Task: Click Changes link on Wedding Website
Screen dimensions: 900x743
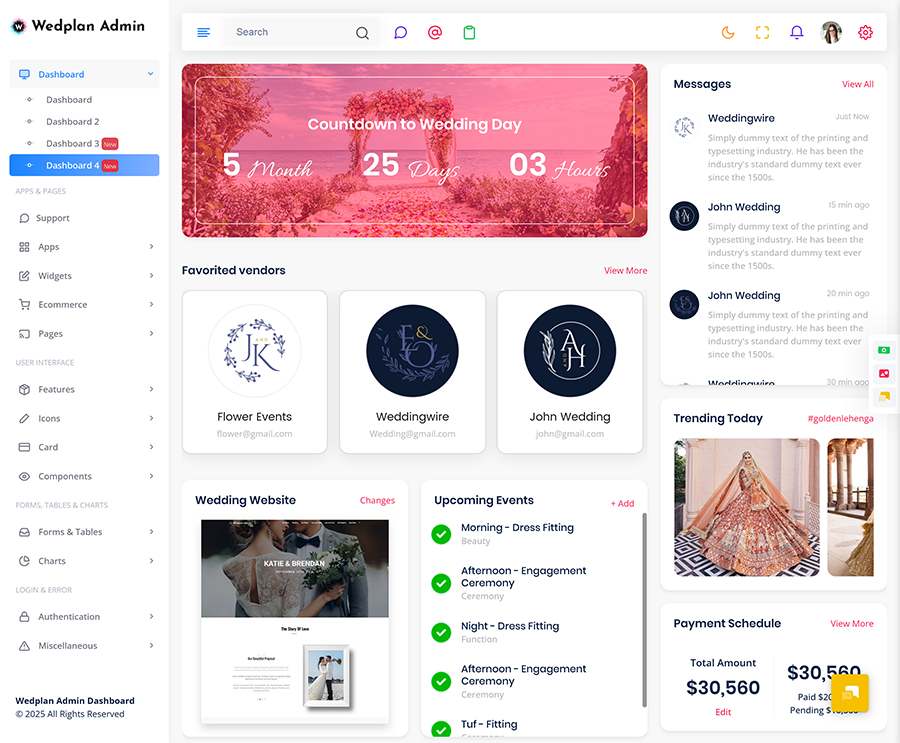Action: tap(377, 501)
